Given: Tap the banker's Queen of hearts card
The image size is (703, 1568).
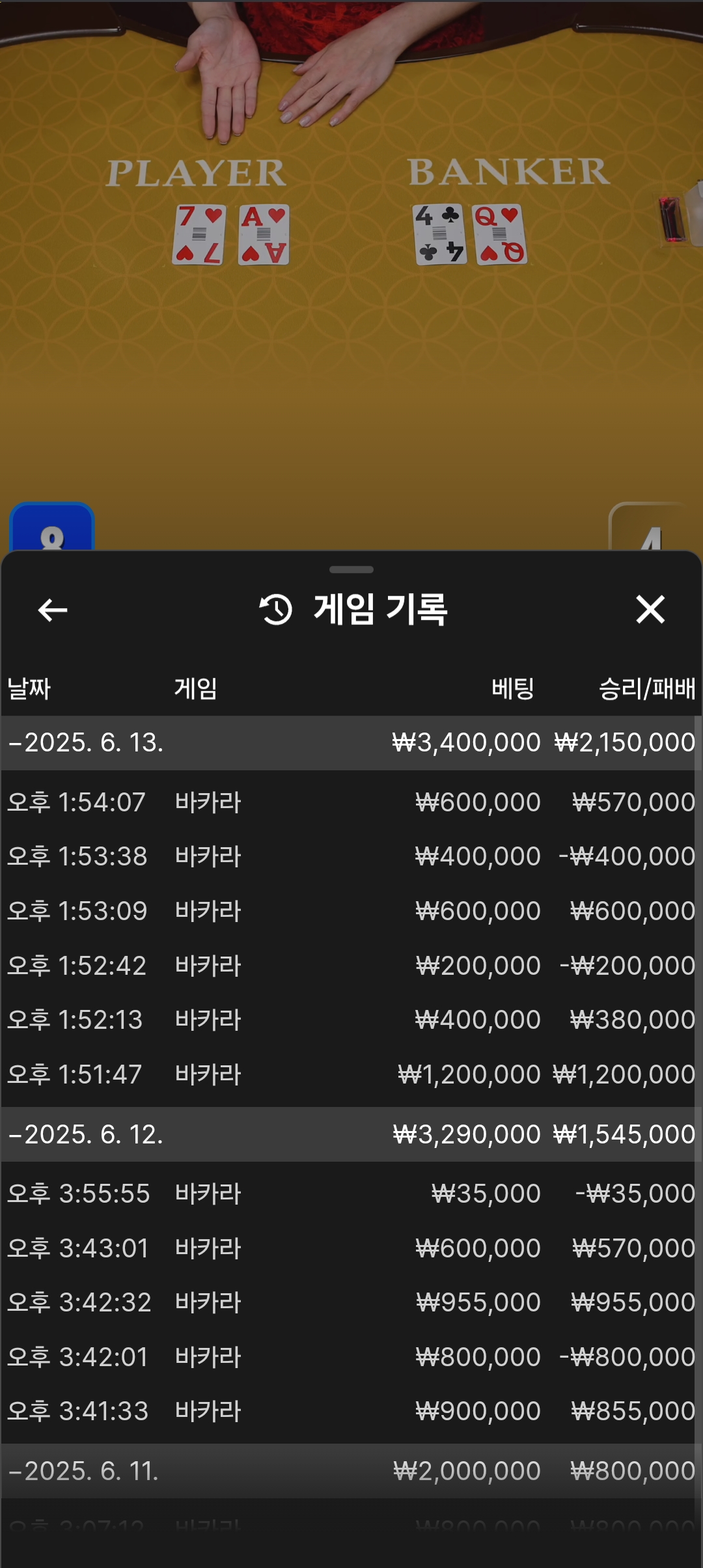Looking at the screenshot, I should click(x=500, y=234).
